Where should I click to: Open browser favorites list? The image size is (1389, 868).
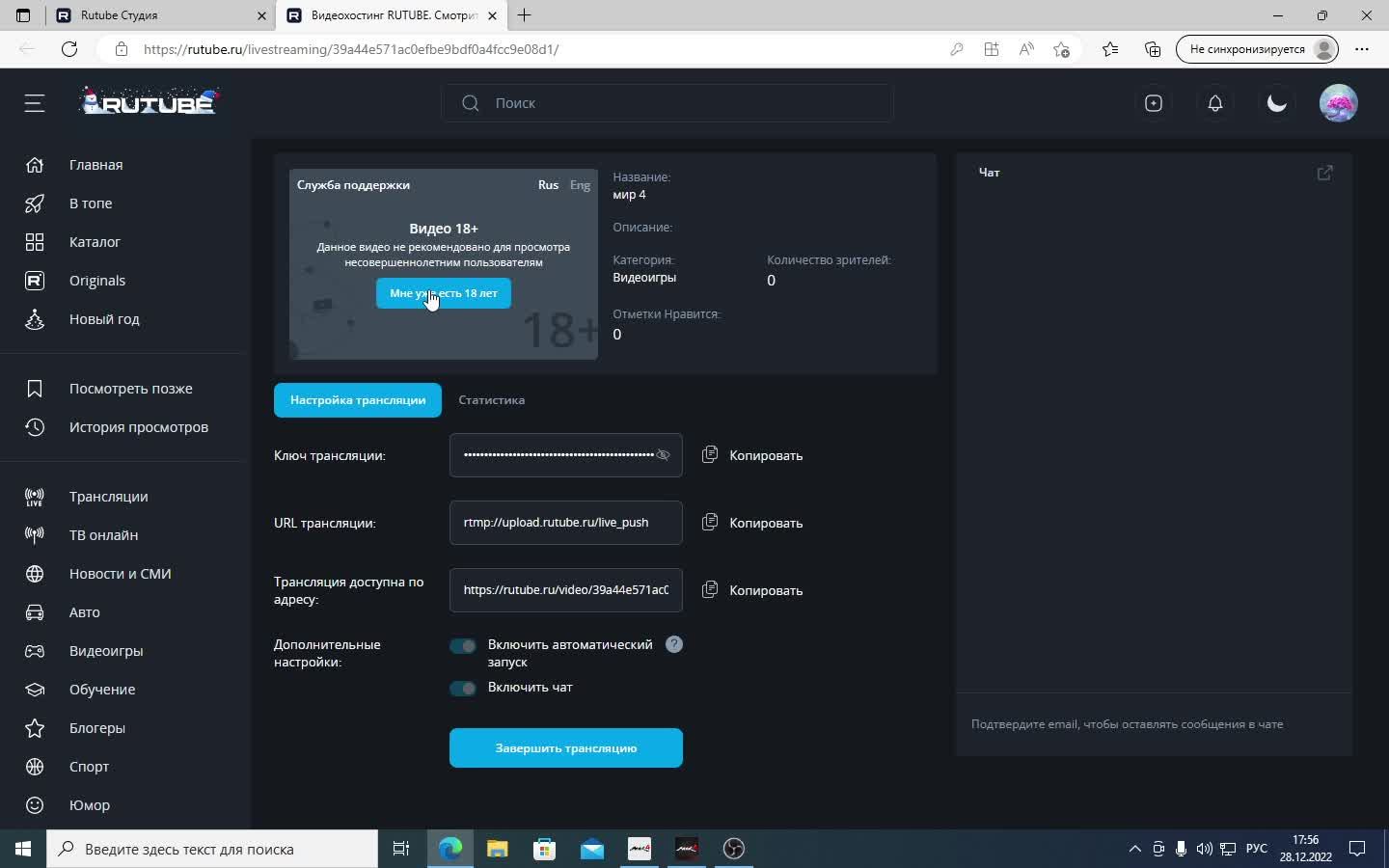(x=1110, y=49)
